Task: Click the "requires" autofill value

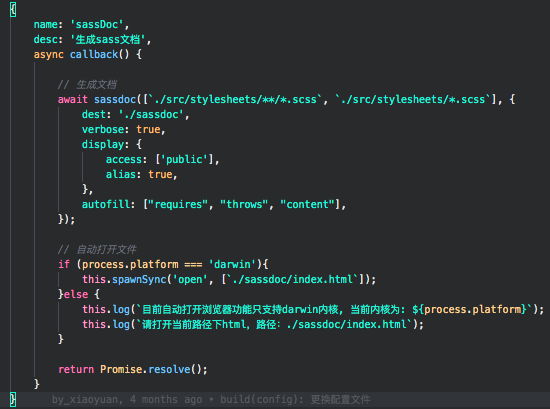Action: pos(178,204)
